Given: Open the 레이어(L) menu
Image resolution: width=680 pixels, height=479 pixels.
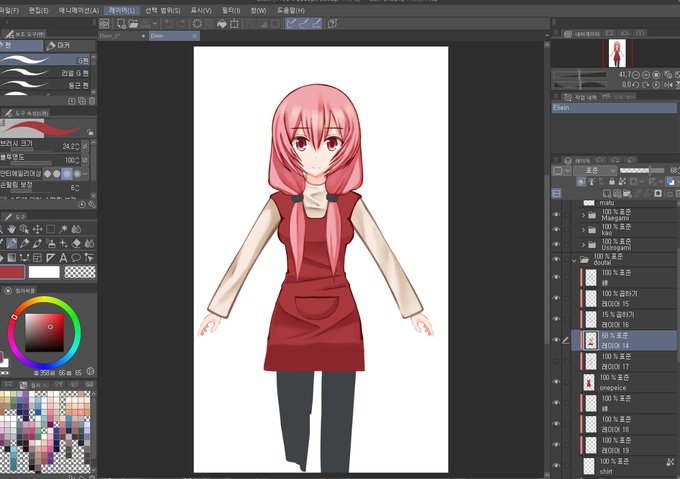Looking at the screenshot, I should click(122, 10).
